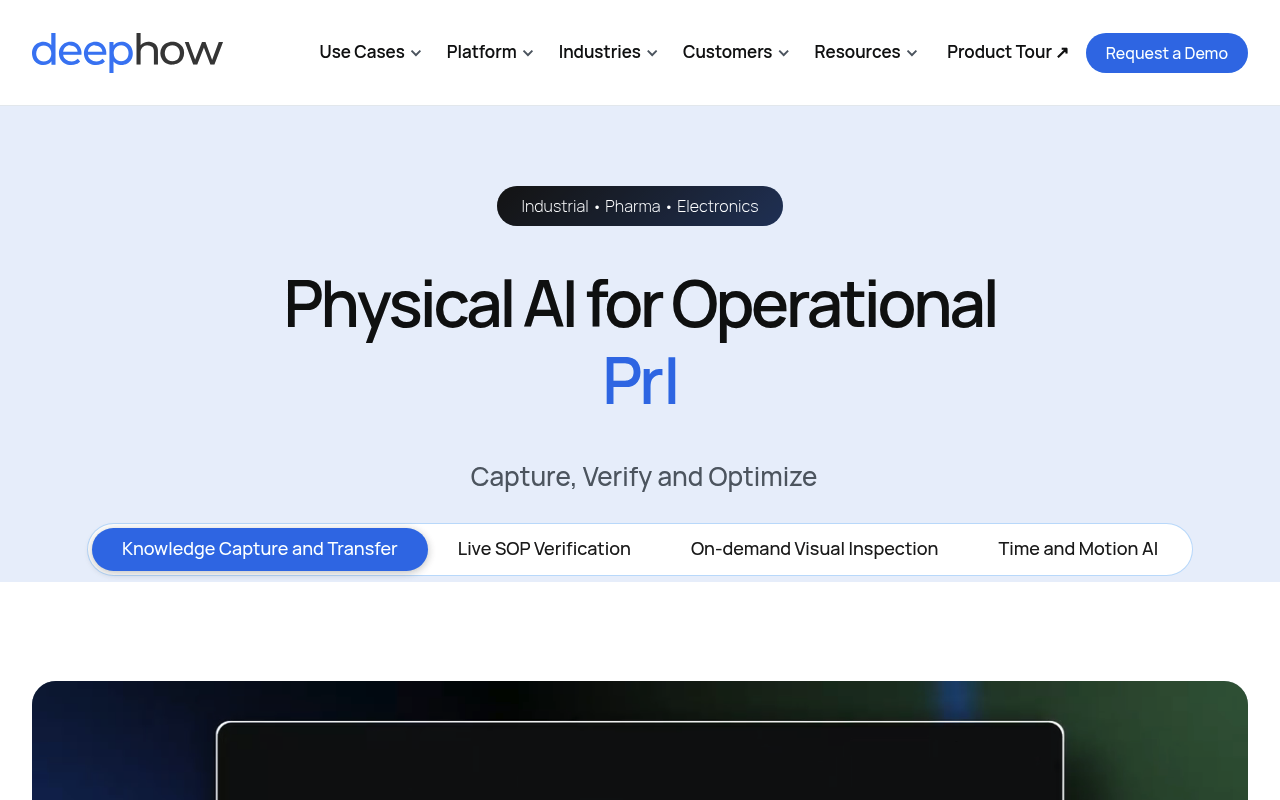Switch to the Live SOP Verification tab

pyautogui.click(x=544, y=549)
